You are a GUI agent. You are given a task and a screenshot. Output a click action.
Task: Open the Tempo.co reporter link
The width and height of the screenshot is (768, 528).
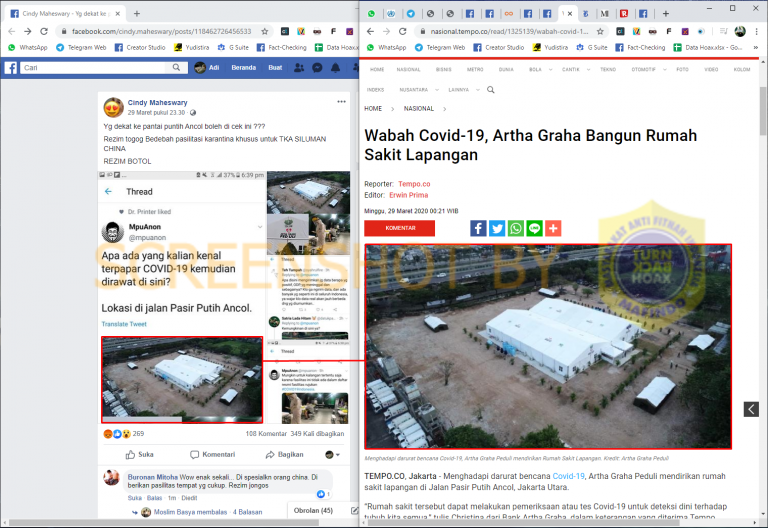pyautogui.click(x=414, y=184)
